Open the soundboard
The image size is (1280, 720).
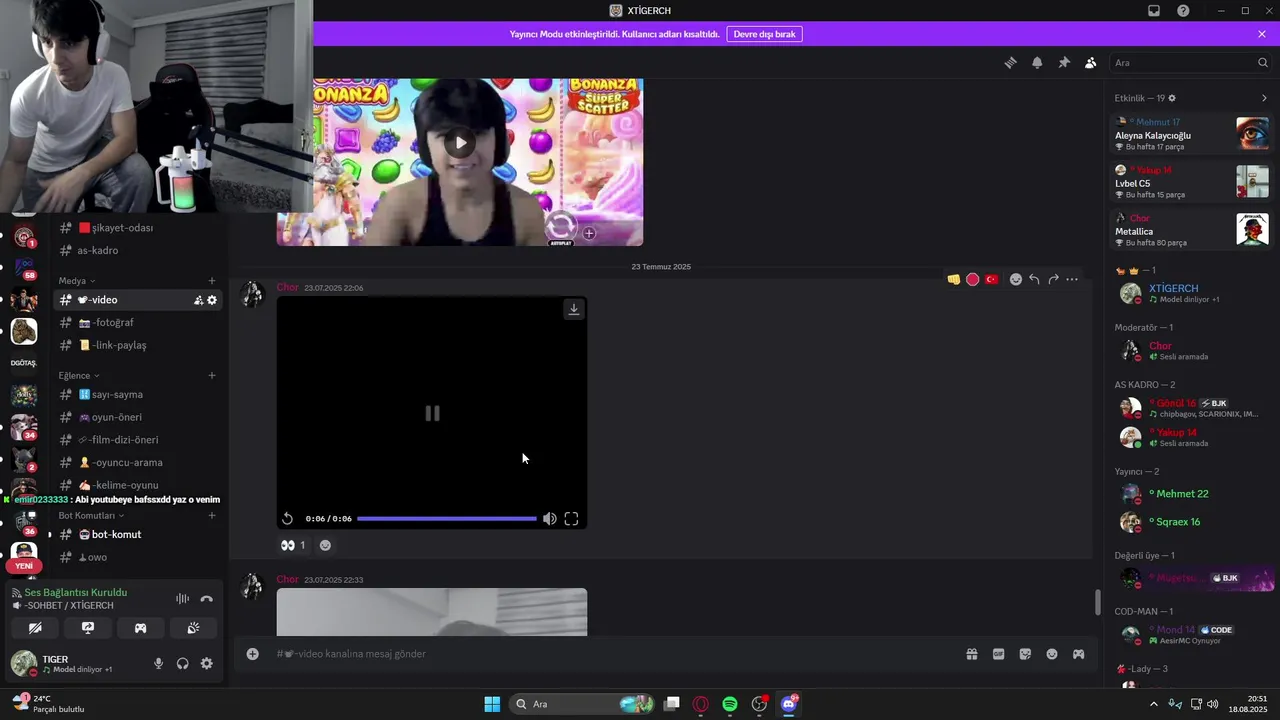pos(193,628)
